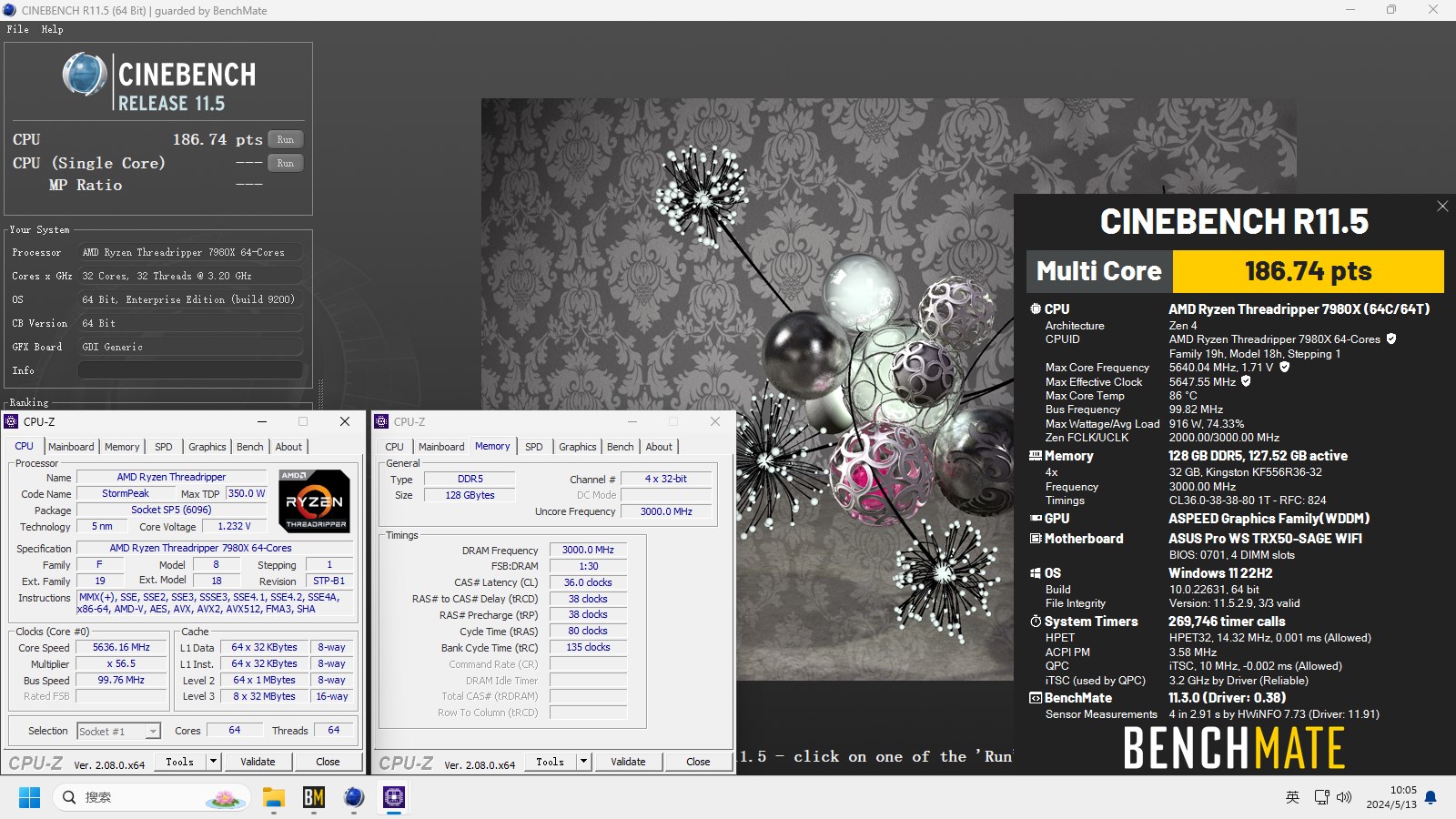This screenshot has height=819, width=1456.
Task: Close the BenchMate result overlay
Action: pyautogui.click(x=1442, y=207)
